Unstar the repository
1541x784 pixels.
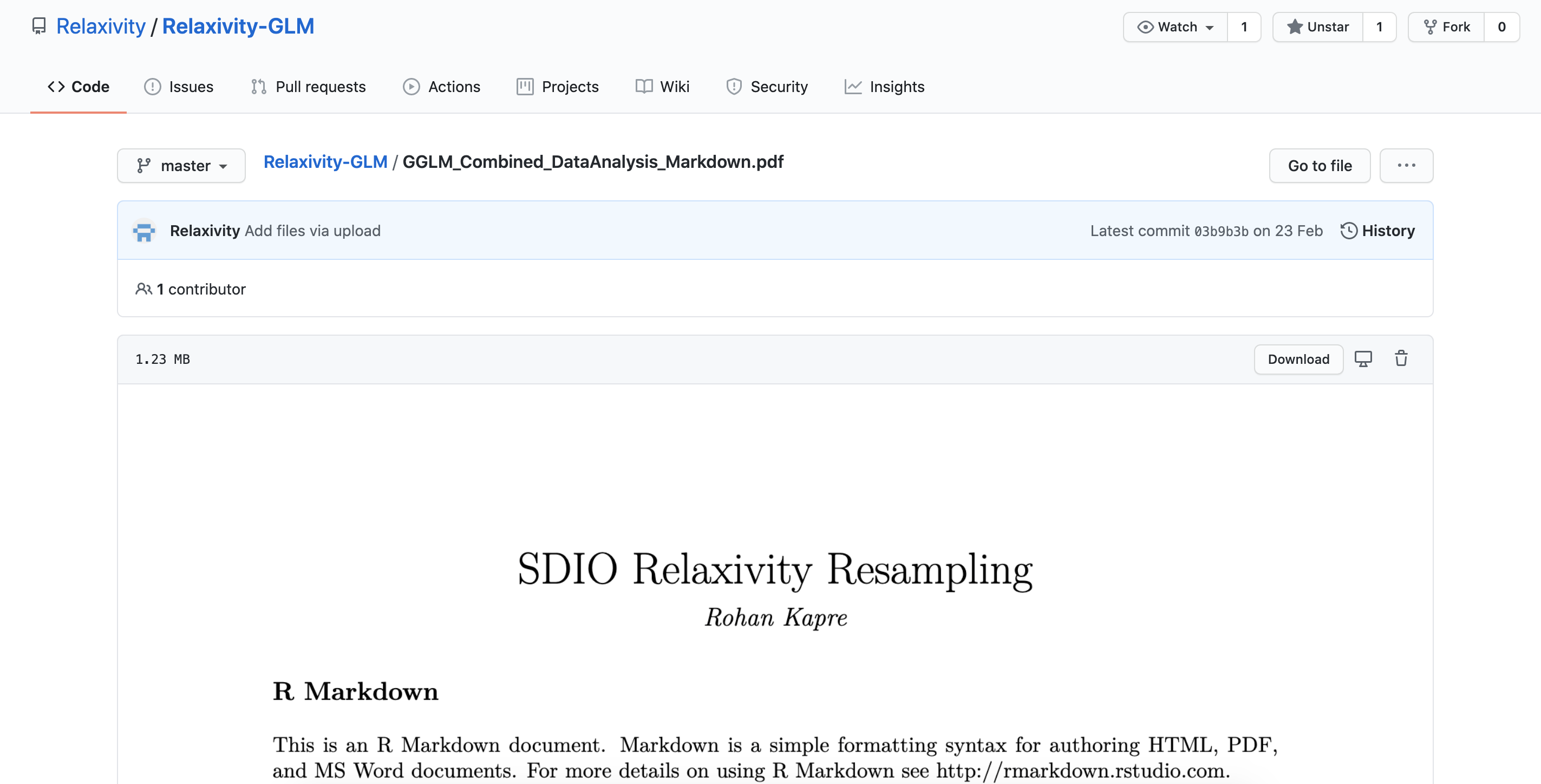point(1318,27)
